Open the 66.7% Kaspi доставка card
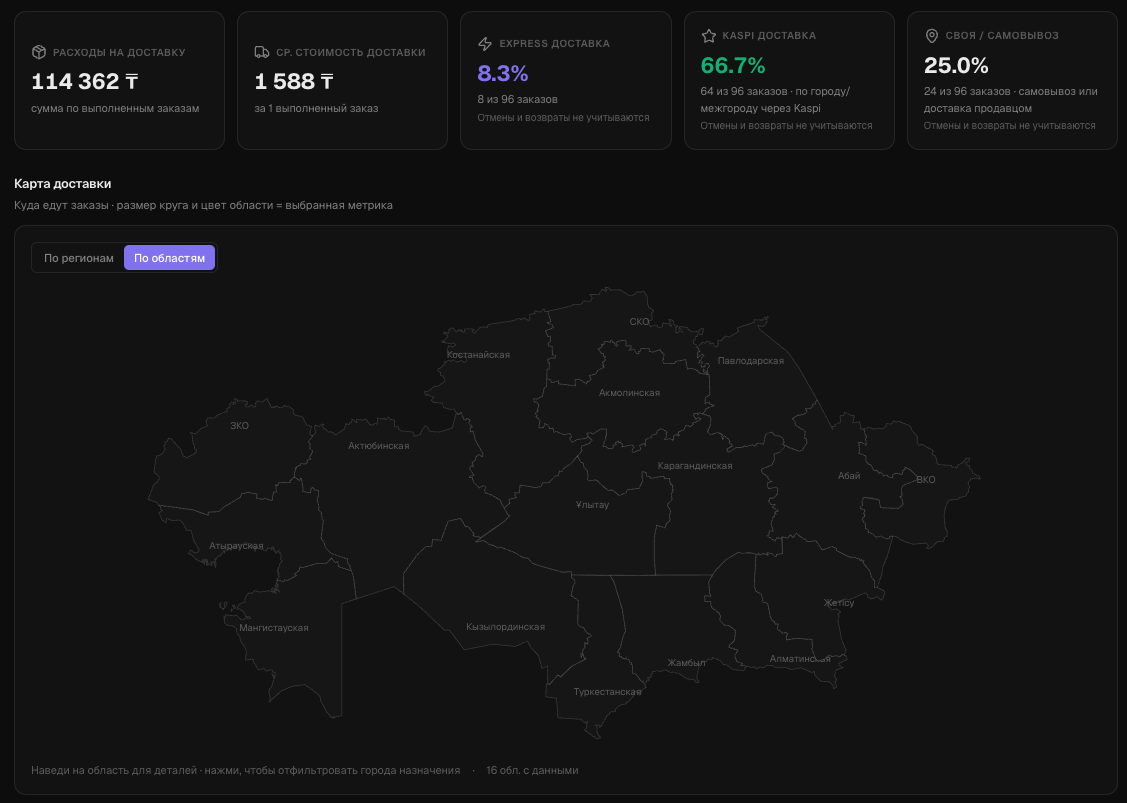1127x803 pixels. point(789,81)
